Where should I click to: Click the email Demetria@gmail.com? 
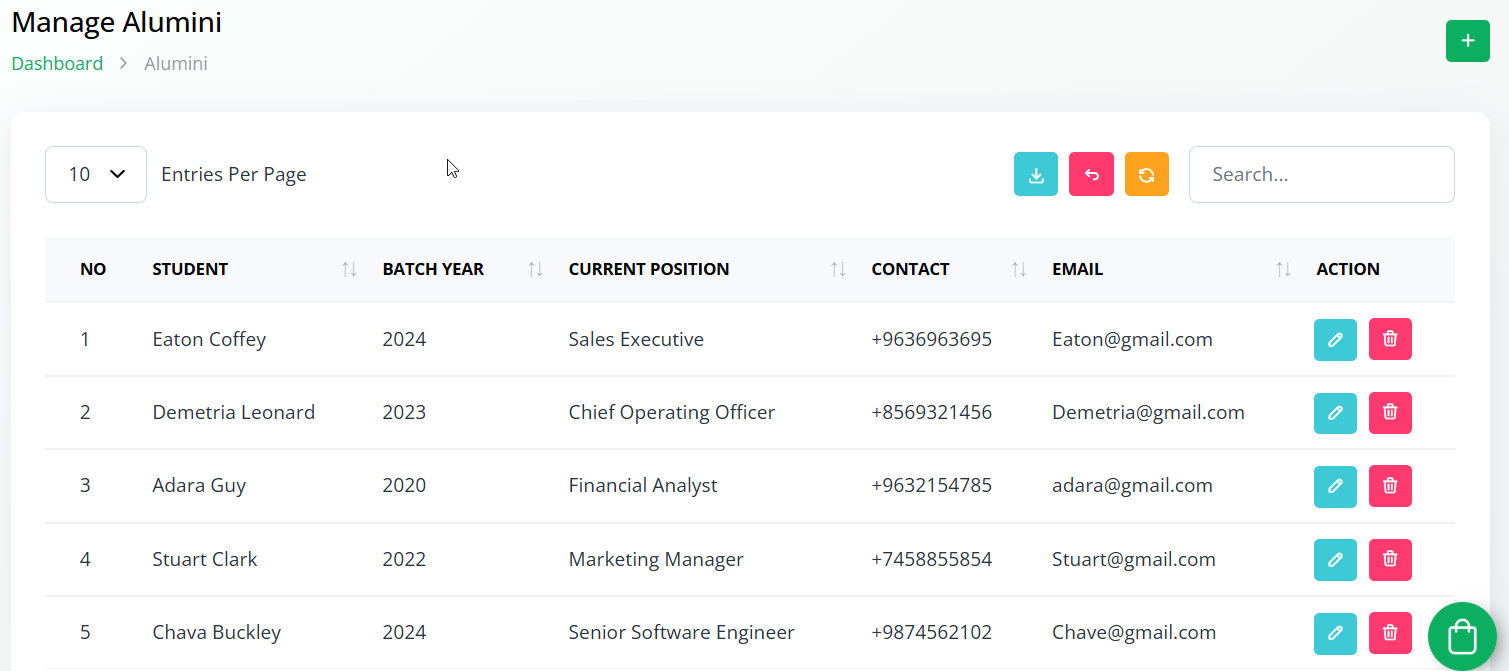click(x=1148, y=412)
